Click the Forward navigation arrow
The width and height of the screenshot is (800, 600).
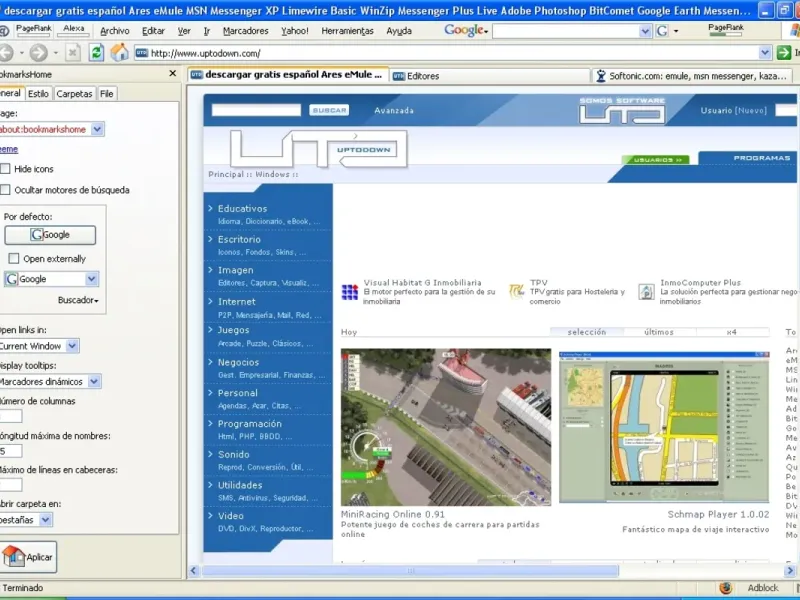[39, 52]
